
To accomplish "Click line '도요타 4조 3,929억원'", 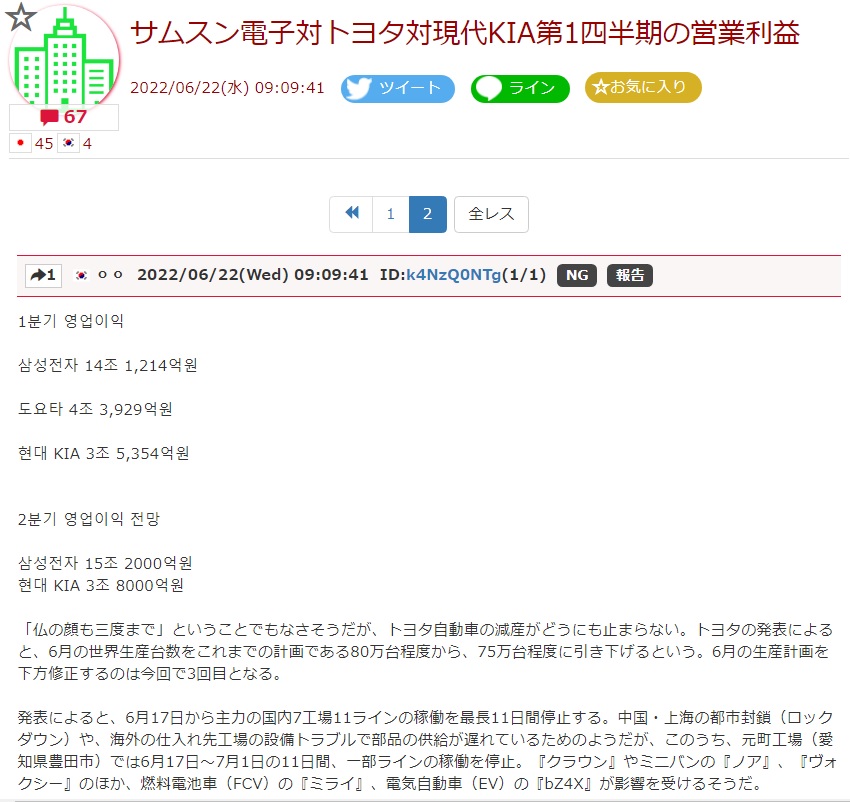I will [95, 409].
